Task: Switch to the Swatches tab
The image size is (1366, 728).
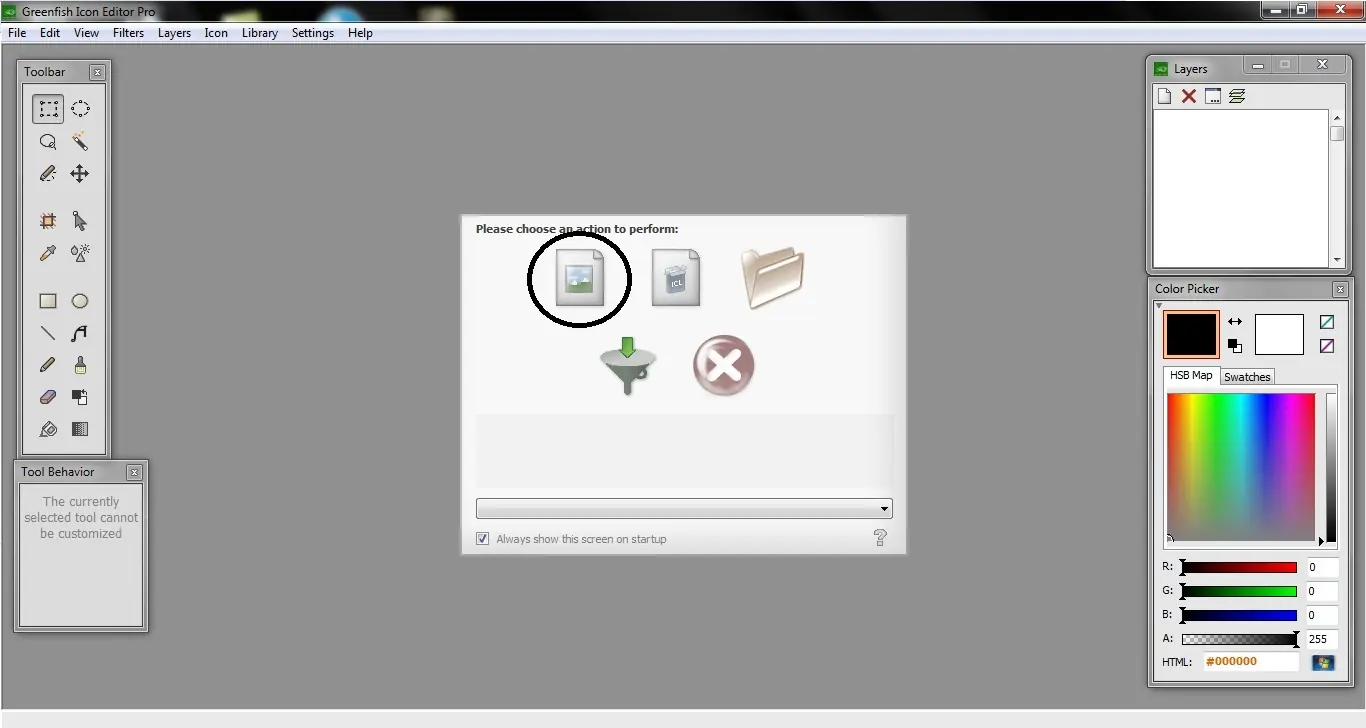Action: click(x=1247, y=377)
